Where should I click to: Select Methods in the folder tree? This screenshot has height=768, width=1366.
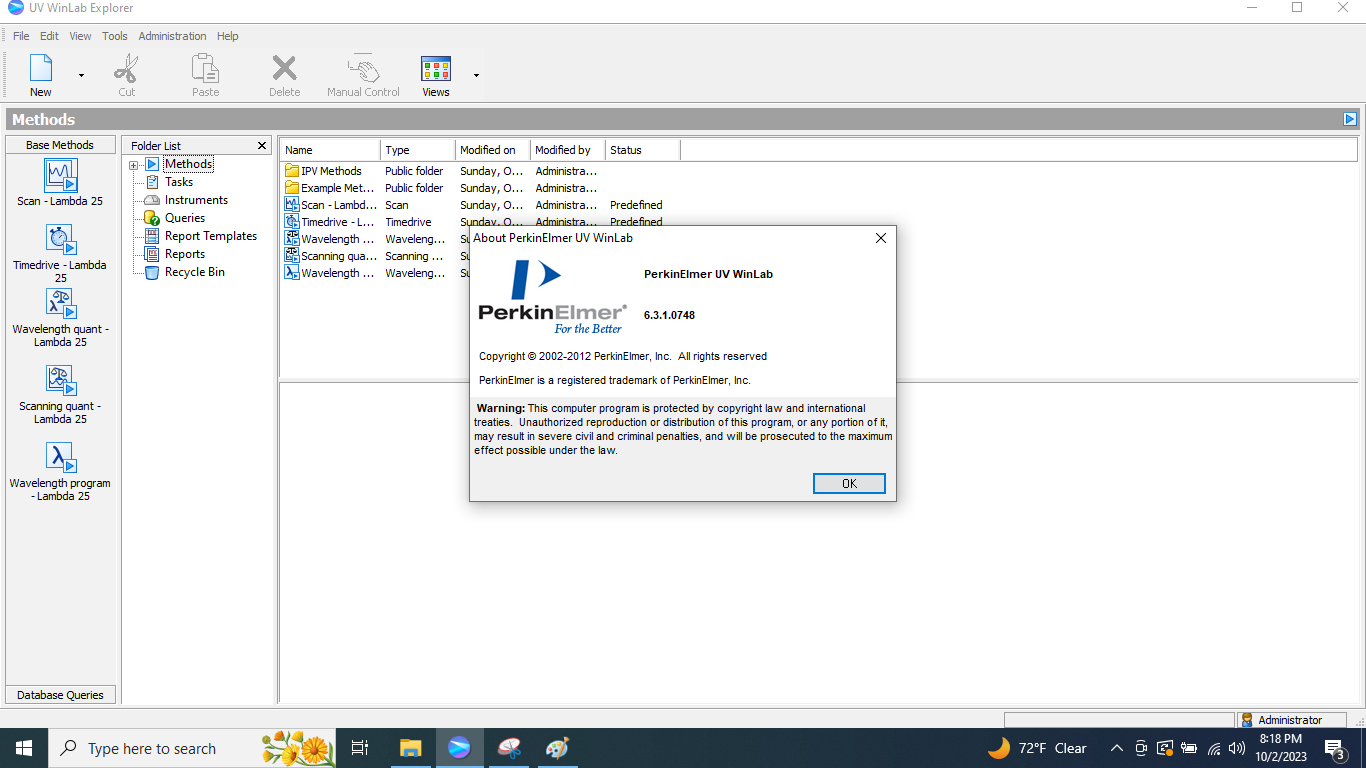click(188, 164)
